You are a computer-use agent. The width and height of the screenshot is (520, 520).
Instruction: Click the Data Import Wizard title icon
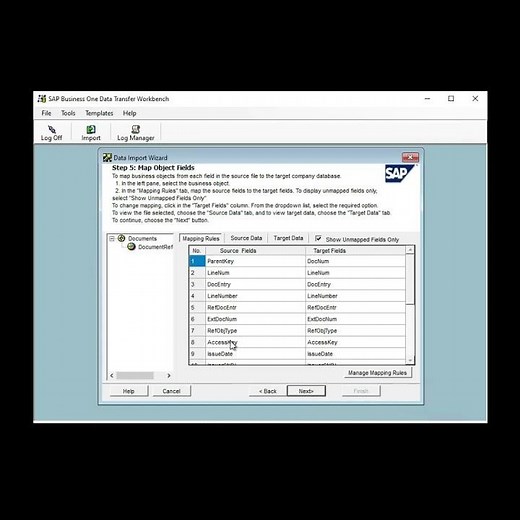coord(107,157)
